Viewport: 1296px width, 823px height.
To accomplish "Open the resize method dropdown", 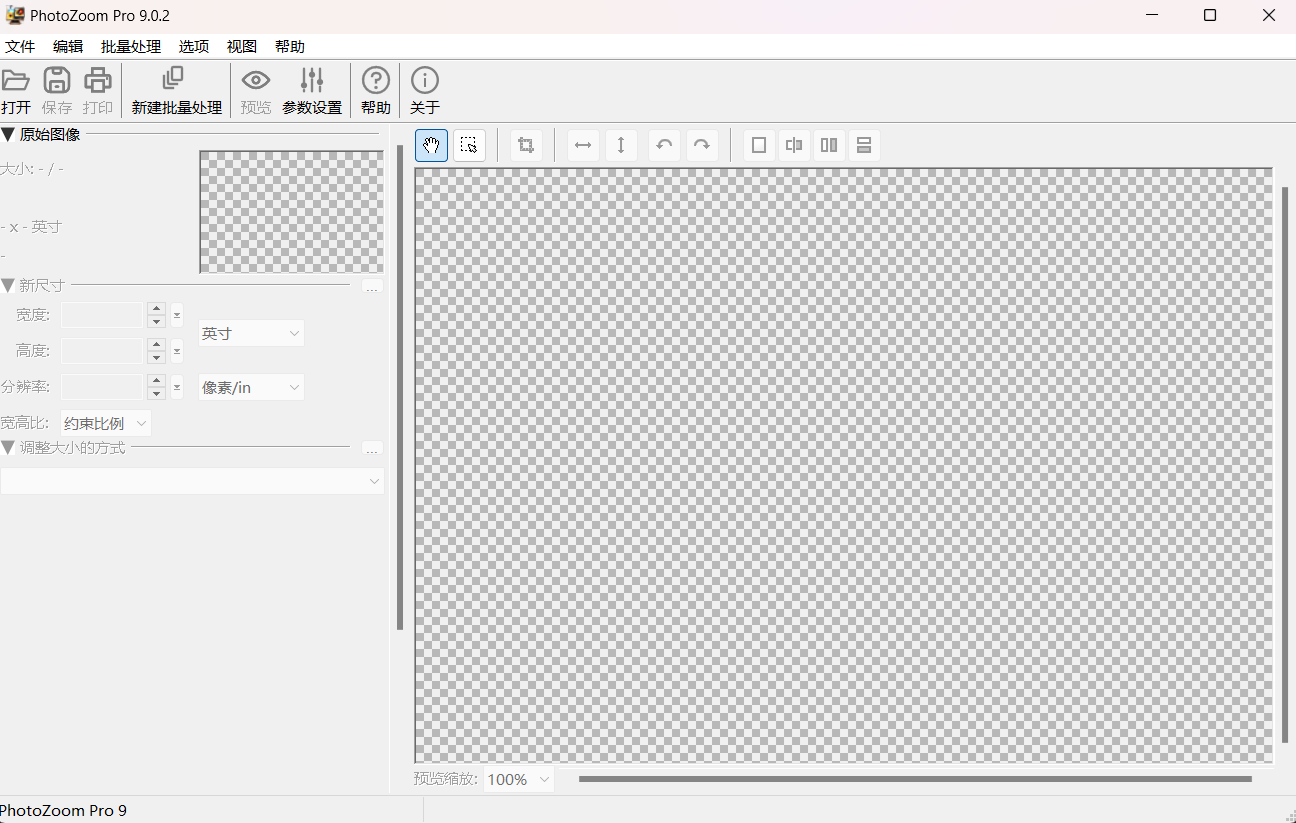I will tap(192, 481).
